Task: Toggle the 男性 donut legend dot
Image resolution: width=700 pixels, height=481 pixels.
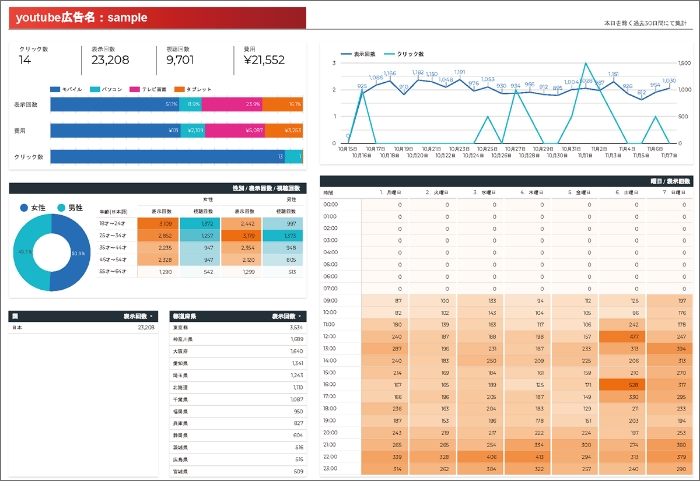Action: [61, 207]
